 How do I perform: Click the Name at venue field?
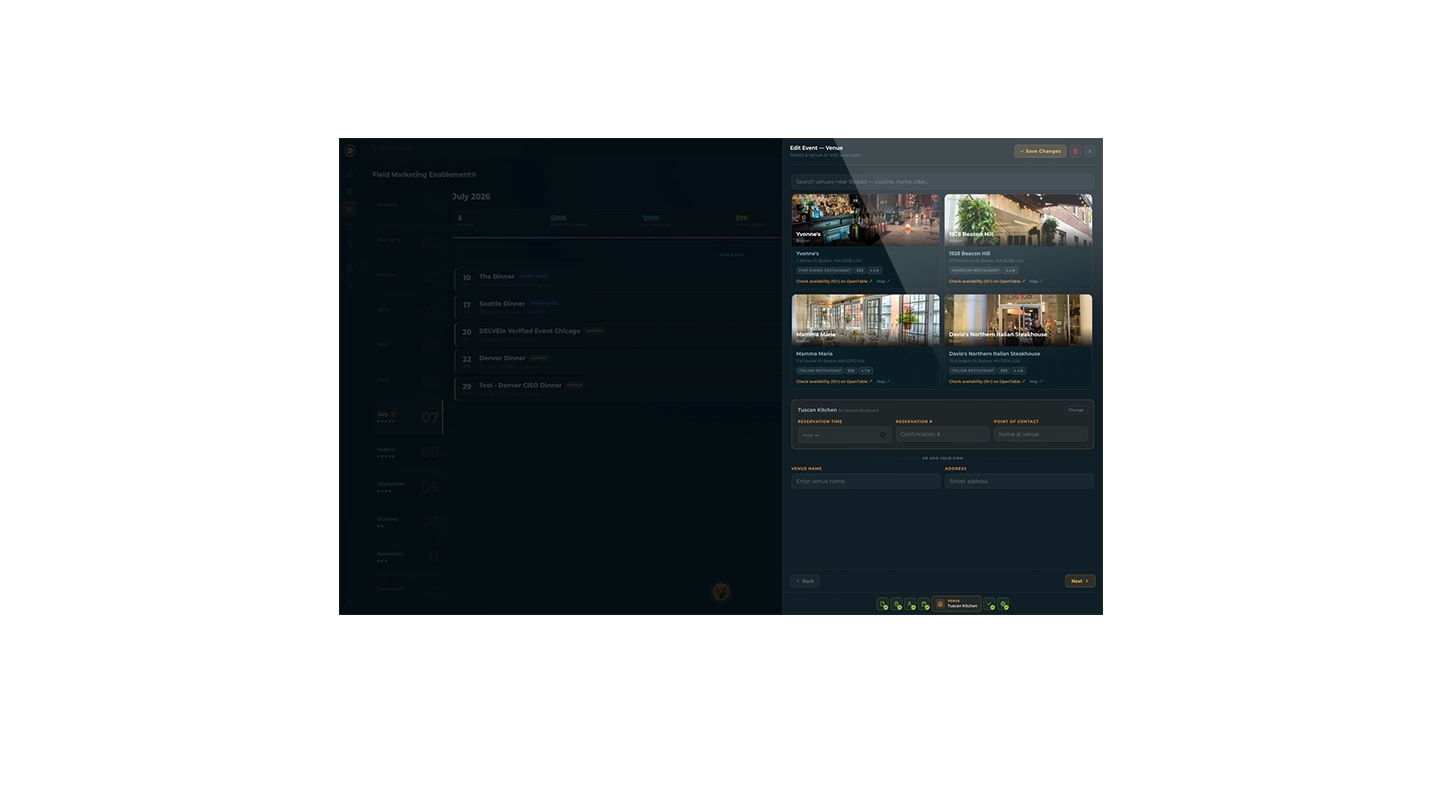coord(1040,435)
